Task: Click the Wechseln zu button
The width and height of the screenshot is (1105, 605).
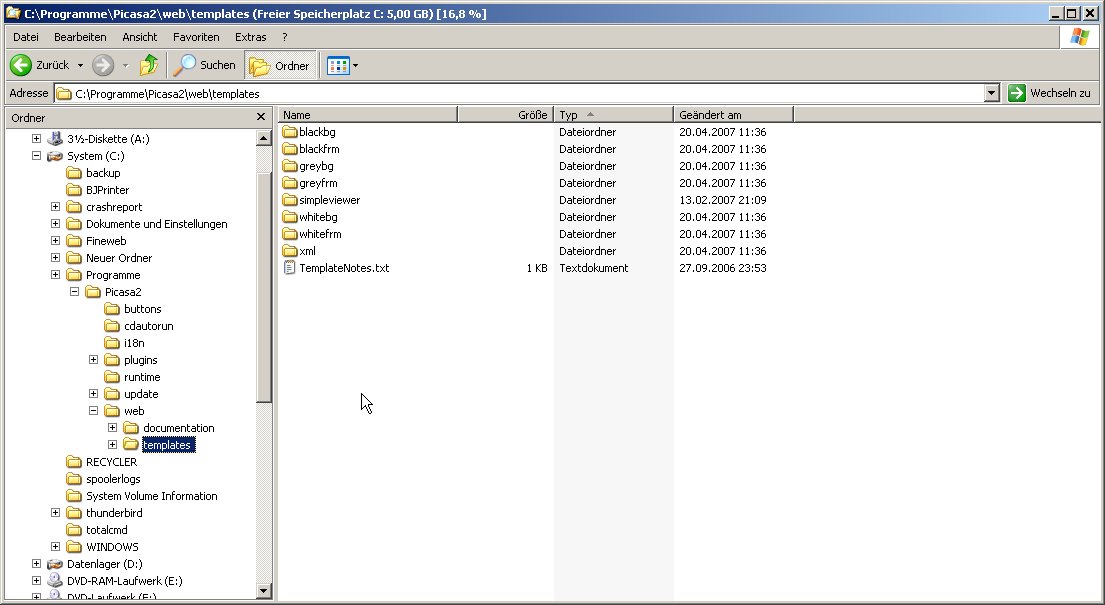Action: 1048,93
